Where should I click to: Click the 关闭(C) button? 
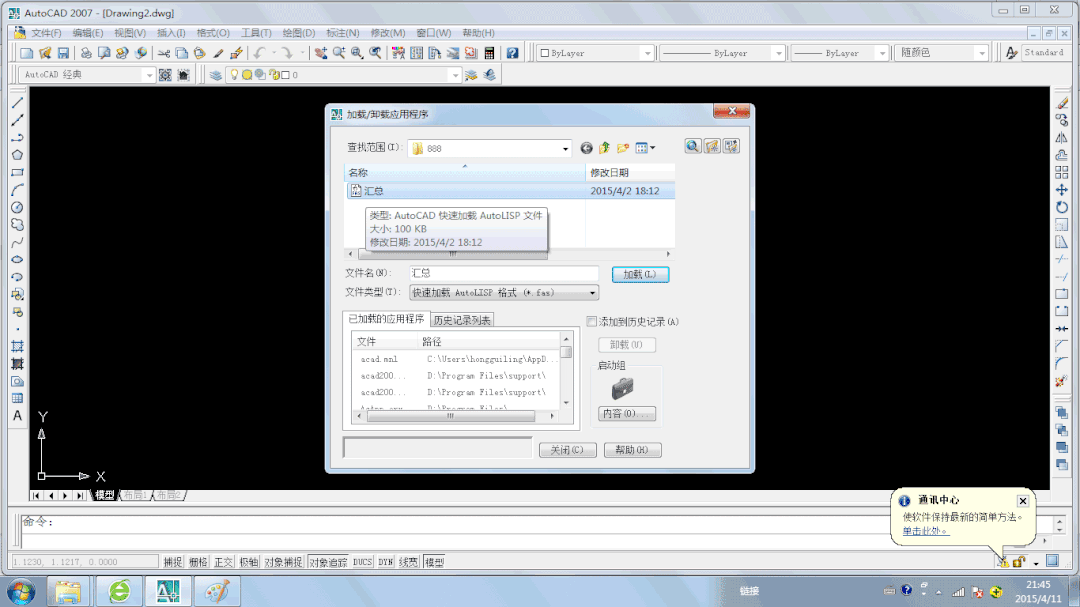pos(567,450)
